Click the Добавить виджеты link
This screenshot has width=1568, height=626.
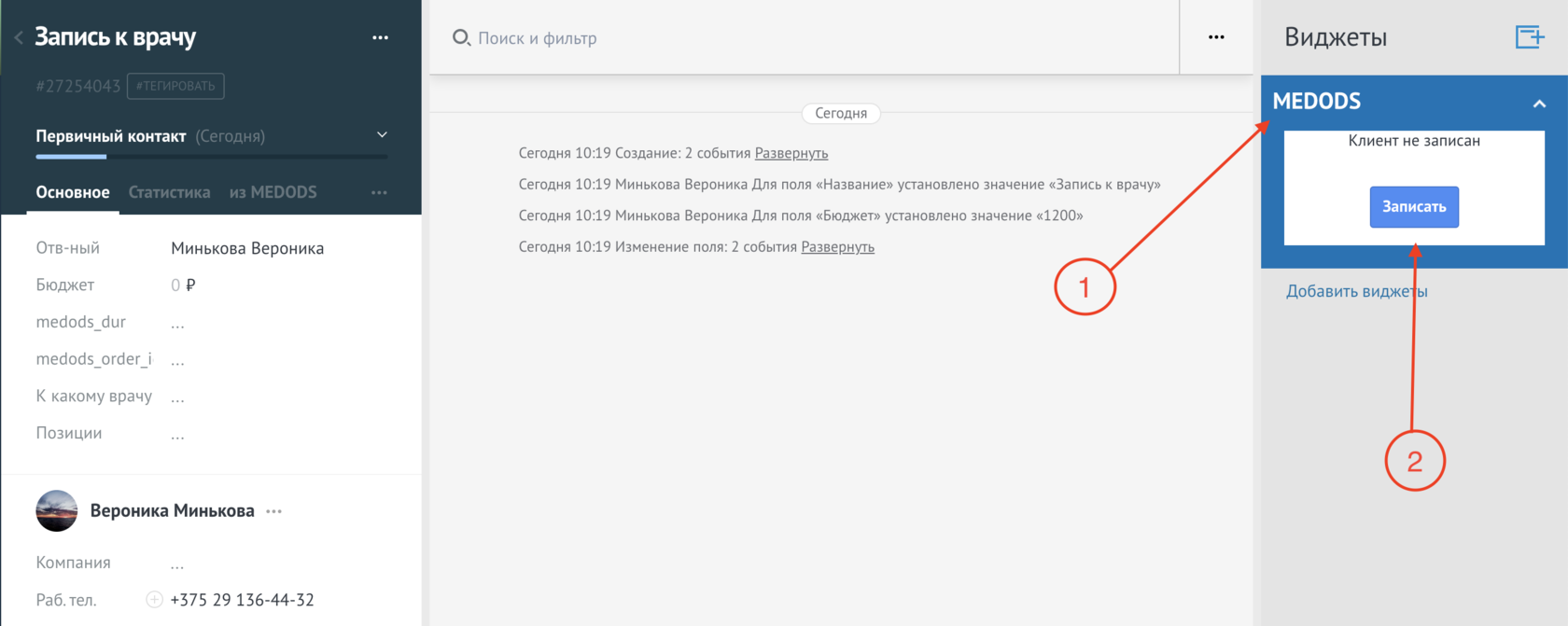(x=1356, y=291)
